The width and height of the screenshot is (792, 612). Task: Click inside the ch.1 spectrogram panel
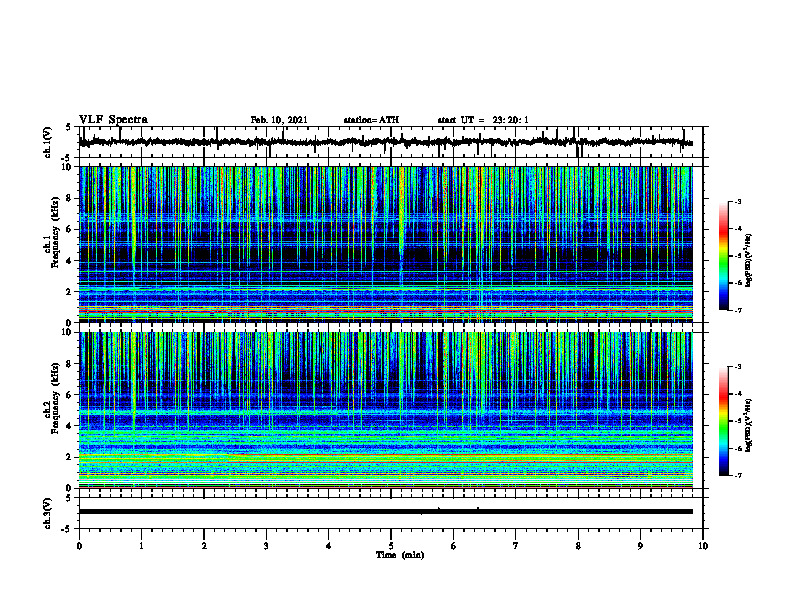pyautogui.click(x=385, y=244)
